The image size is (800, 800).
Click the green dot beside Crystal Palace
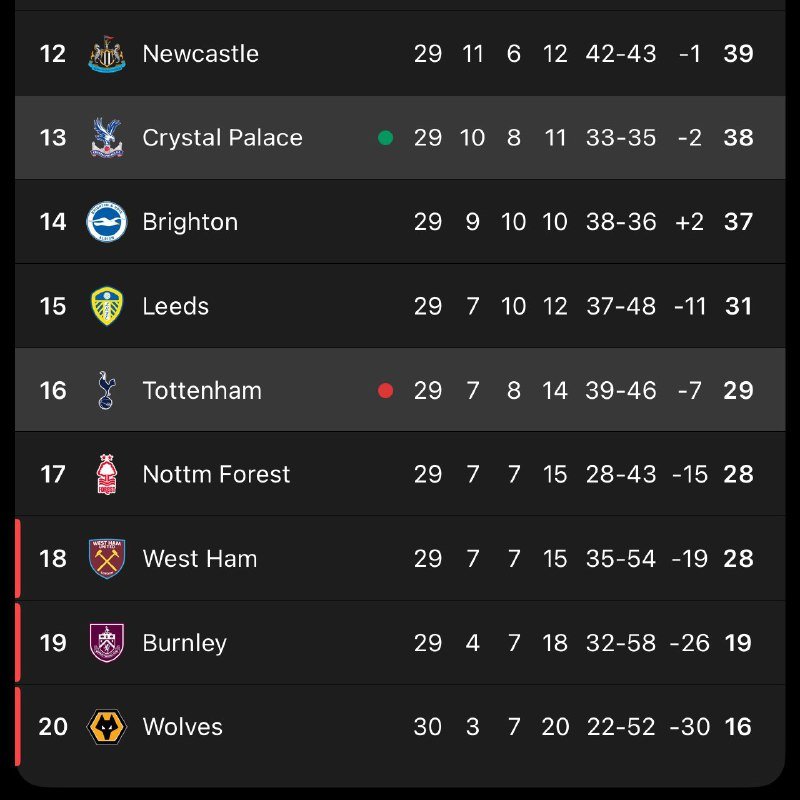point(385,138)
